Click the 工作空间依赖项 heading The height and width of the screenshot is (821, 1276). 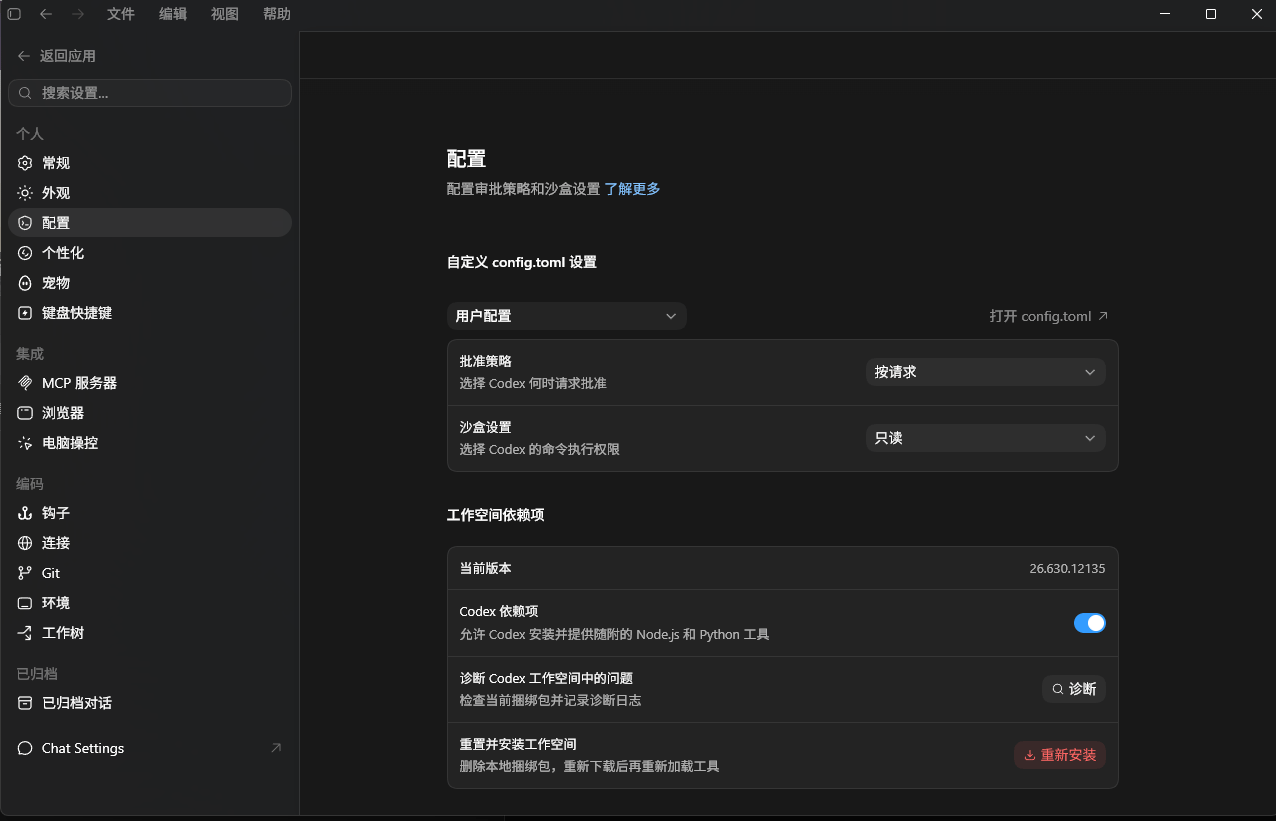(495, 515)
